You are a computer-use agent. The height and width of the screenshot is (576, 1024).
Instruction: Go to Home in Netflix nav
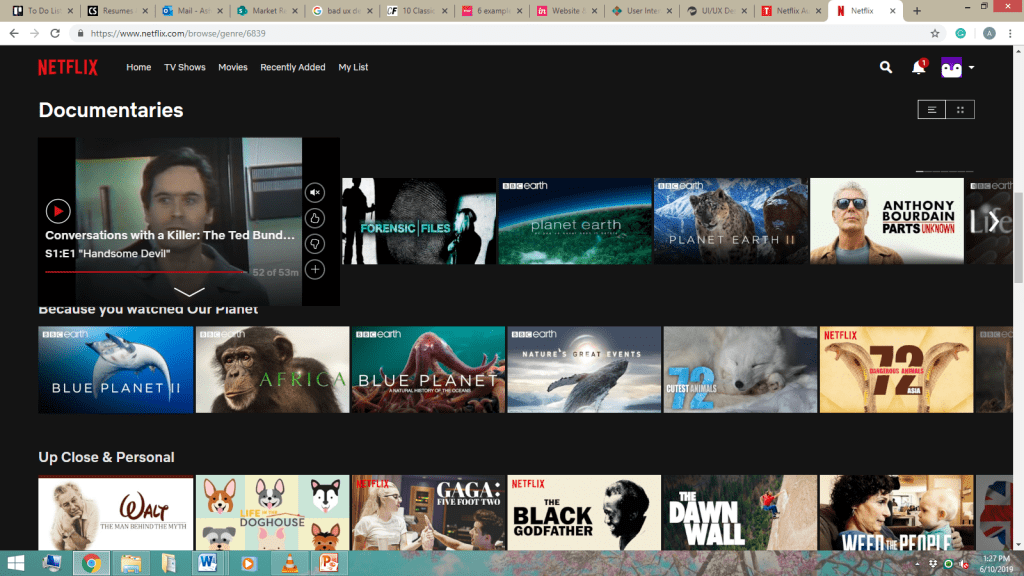pos(138,67)
